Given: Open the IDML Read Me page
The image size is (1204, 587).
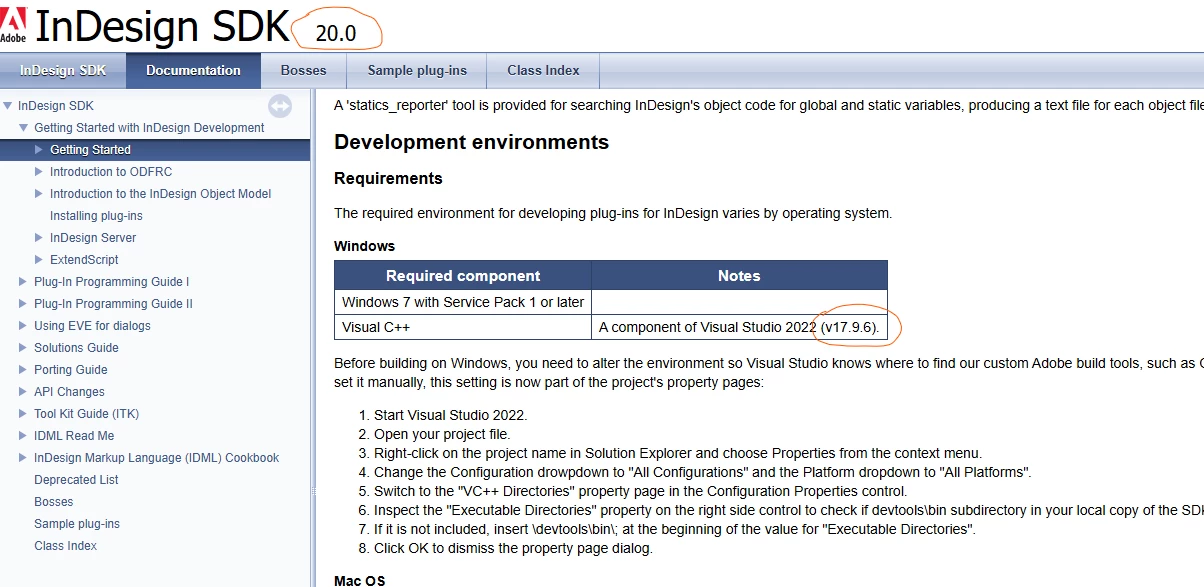Looking at the screenshot, I should point(74,436).
